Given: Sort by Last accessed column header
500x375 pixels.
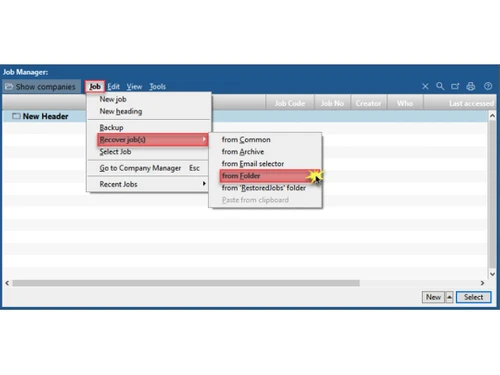Looking at the screenshot, I should (x=459, y=103).
